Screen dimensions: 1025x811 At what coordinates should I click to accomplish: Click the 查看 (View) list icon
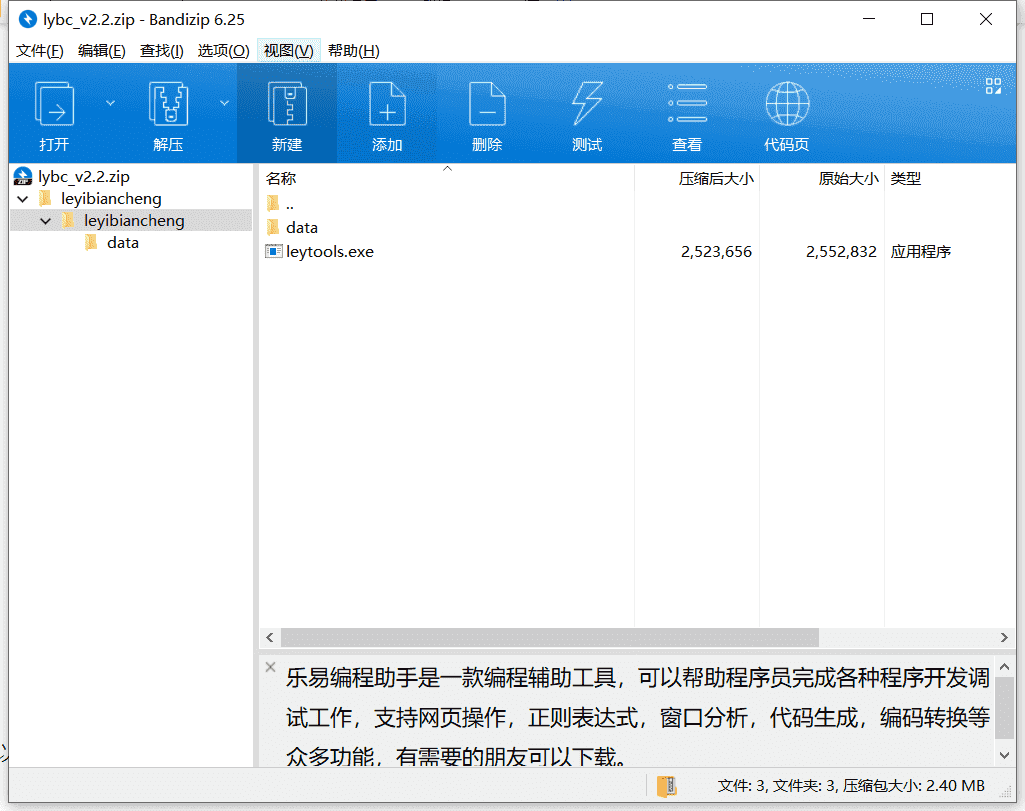pyautogui.click(x=687, y=103)
